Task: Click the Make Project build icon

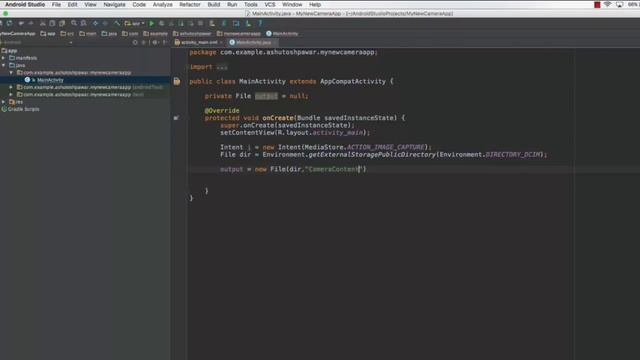Action: tap(117, 23)
